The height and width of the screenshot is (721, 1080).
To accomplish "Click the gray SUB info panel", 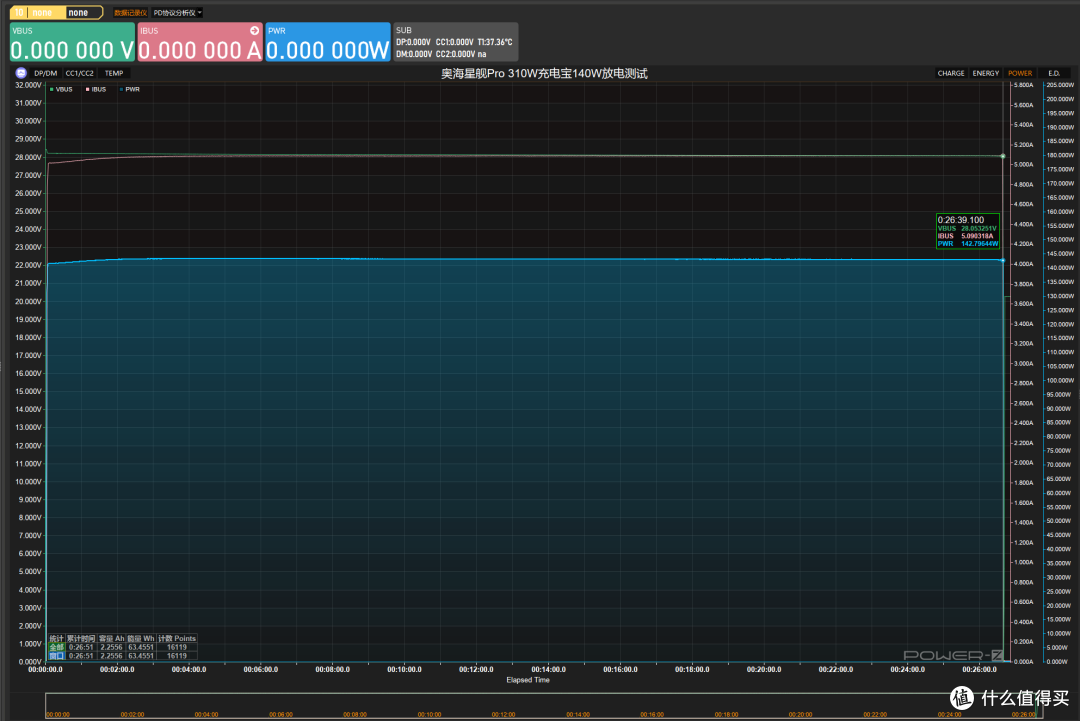I will tap(455, 43).
